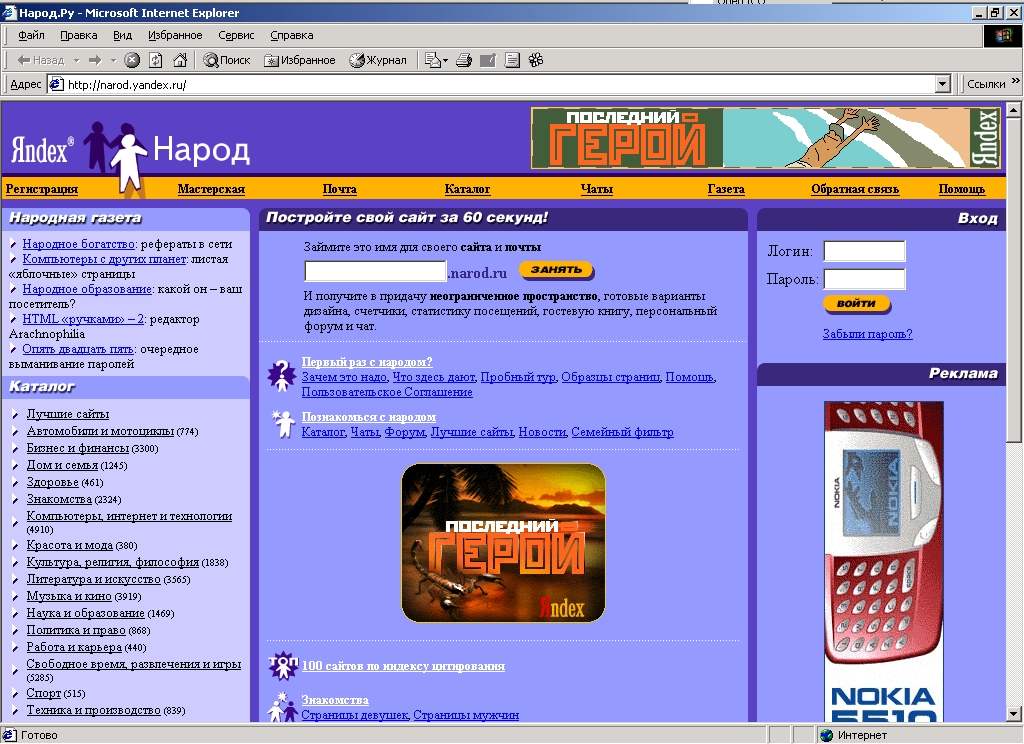Click the Forward arrow in the toolbar
This screenshot has height=744, width=1024.
(95, 60)
